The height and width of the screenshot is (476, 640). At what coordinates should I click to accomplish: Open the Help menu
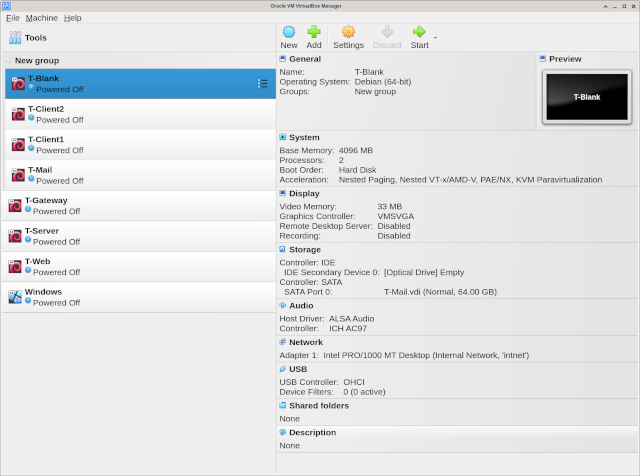point(73,18)
